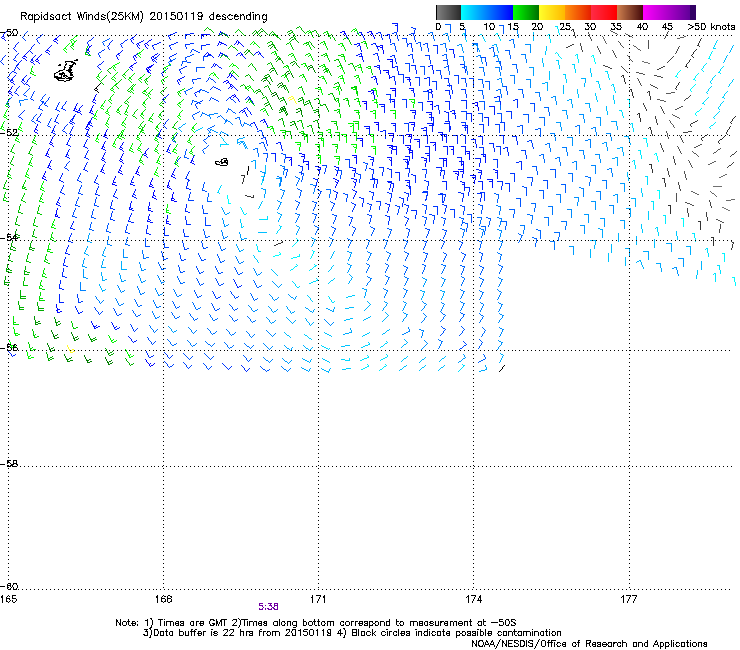Click the '168' longitude axis label
The height and width of the screenshot is (650, 740).
pos(163,599)
